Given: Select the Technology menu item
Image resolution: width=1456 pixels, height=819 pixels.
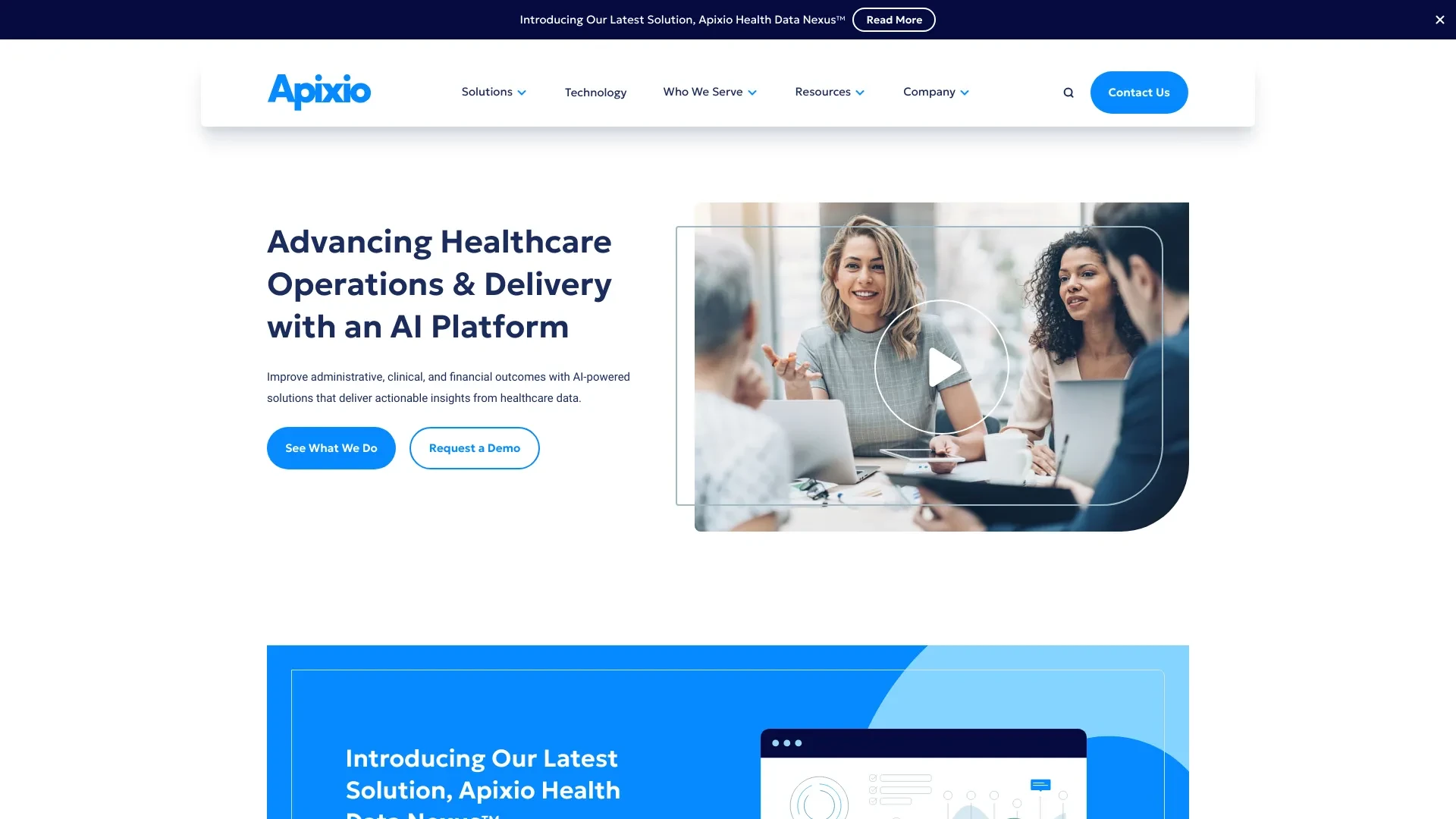Looking at the screenshot, I should pyautogui.click(x=595, y=92).
